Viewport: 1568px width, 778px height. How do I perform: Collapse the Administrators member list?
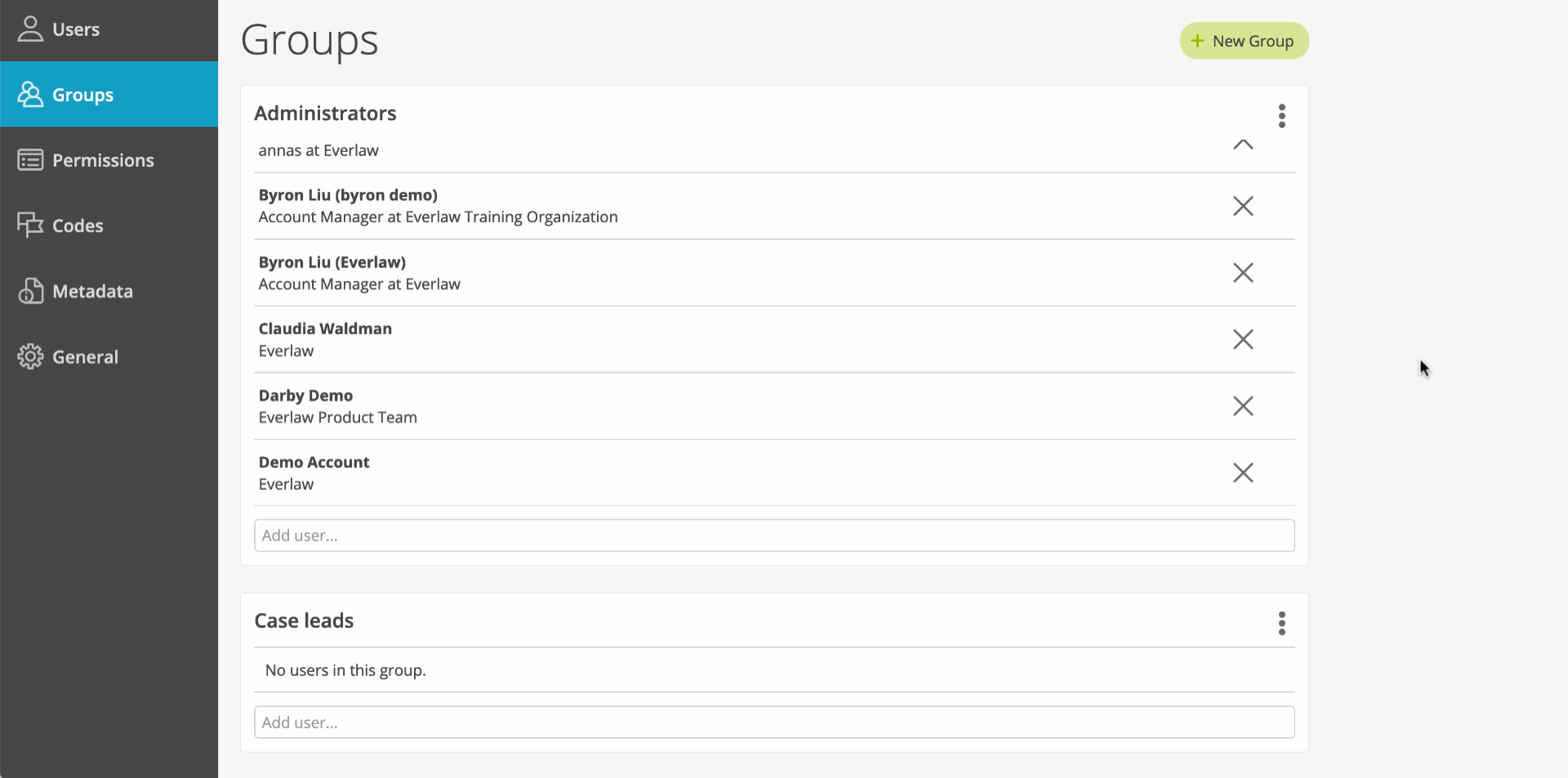point(1242,145)
